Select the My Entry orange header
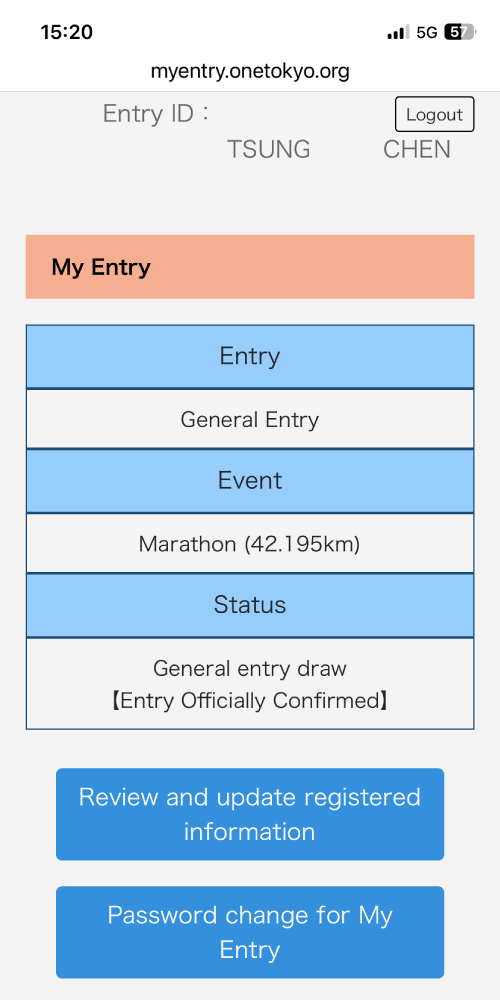 pos(250,267)
